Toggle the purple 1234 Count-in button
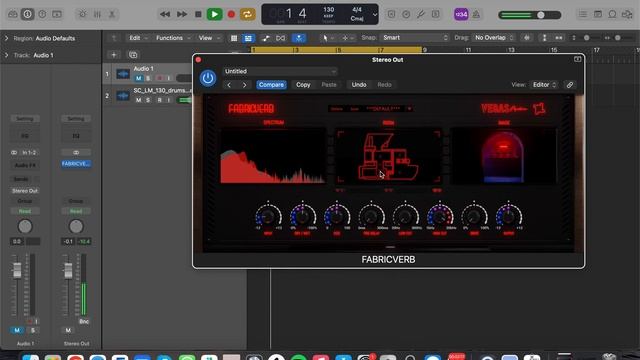Viewport: 640px width, 360px height. coord(461,14)
